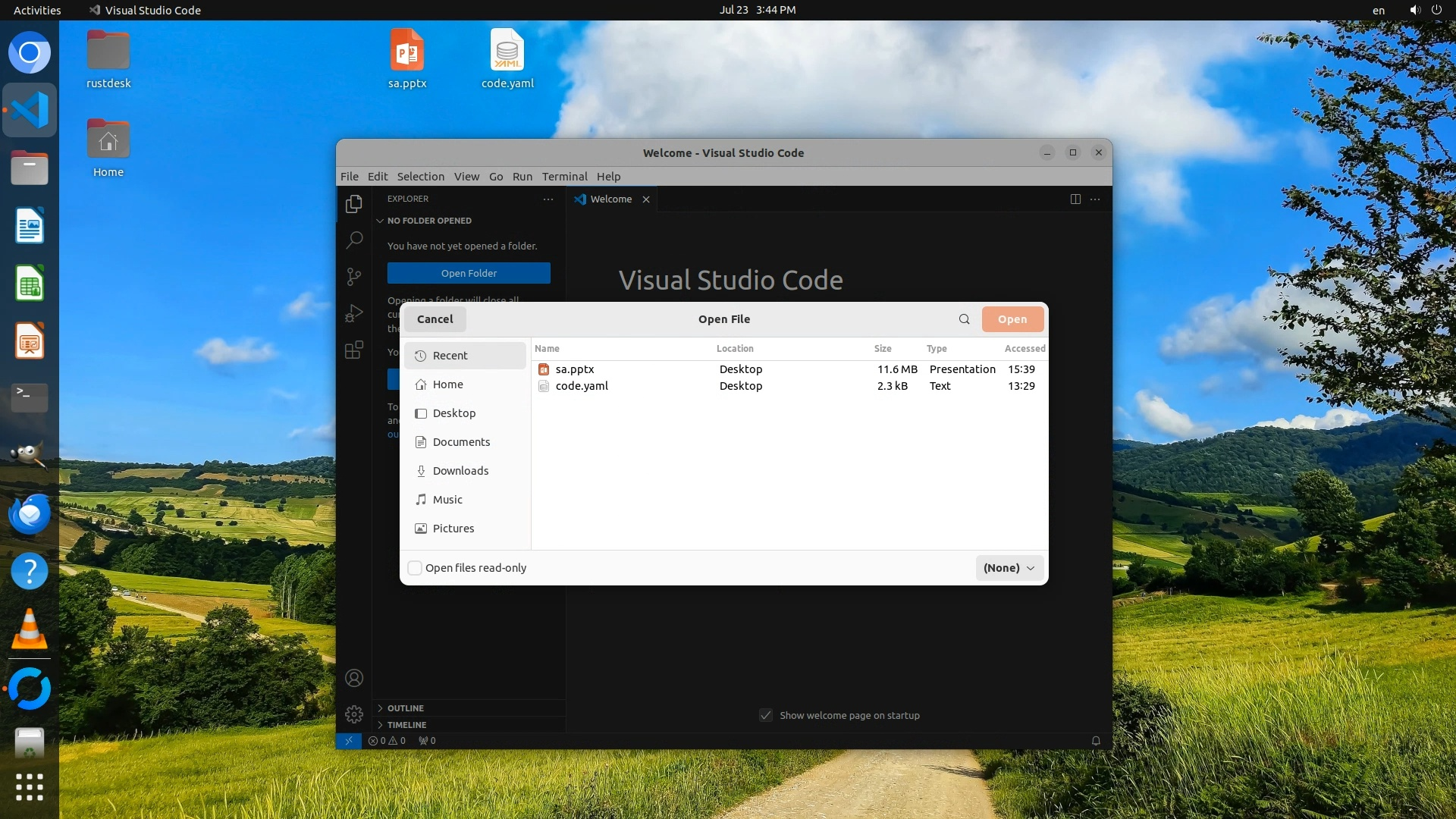Expand the TIMELINE section

coord(406,725)
